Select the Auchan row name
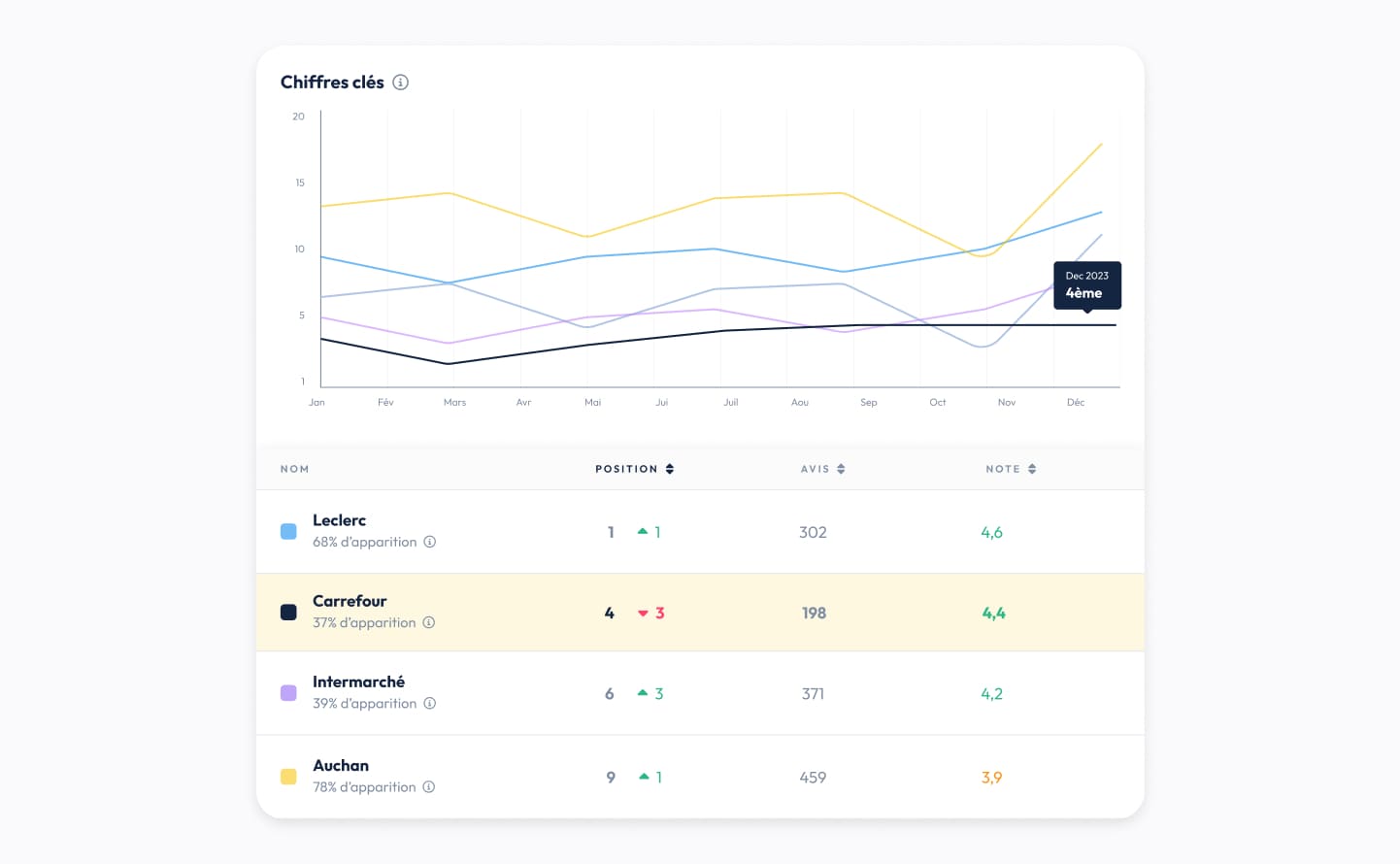1400x864 pixels. [x=341, y=765]
